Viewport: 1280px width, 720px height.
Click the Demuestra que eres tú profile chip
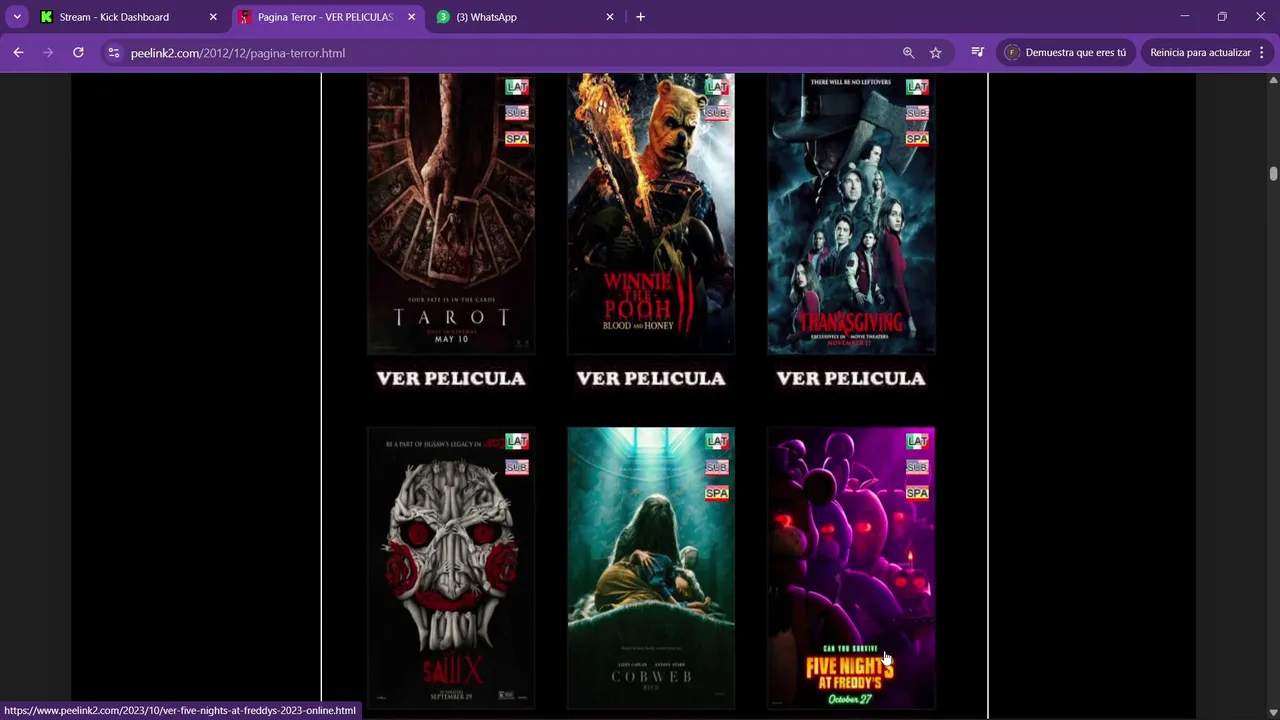click(1066, 52)
